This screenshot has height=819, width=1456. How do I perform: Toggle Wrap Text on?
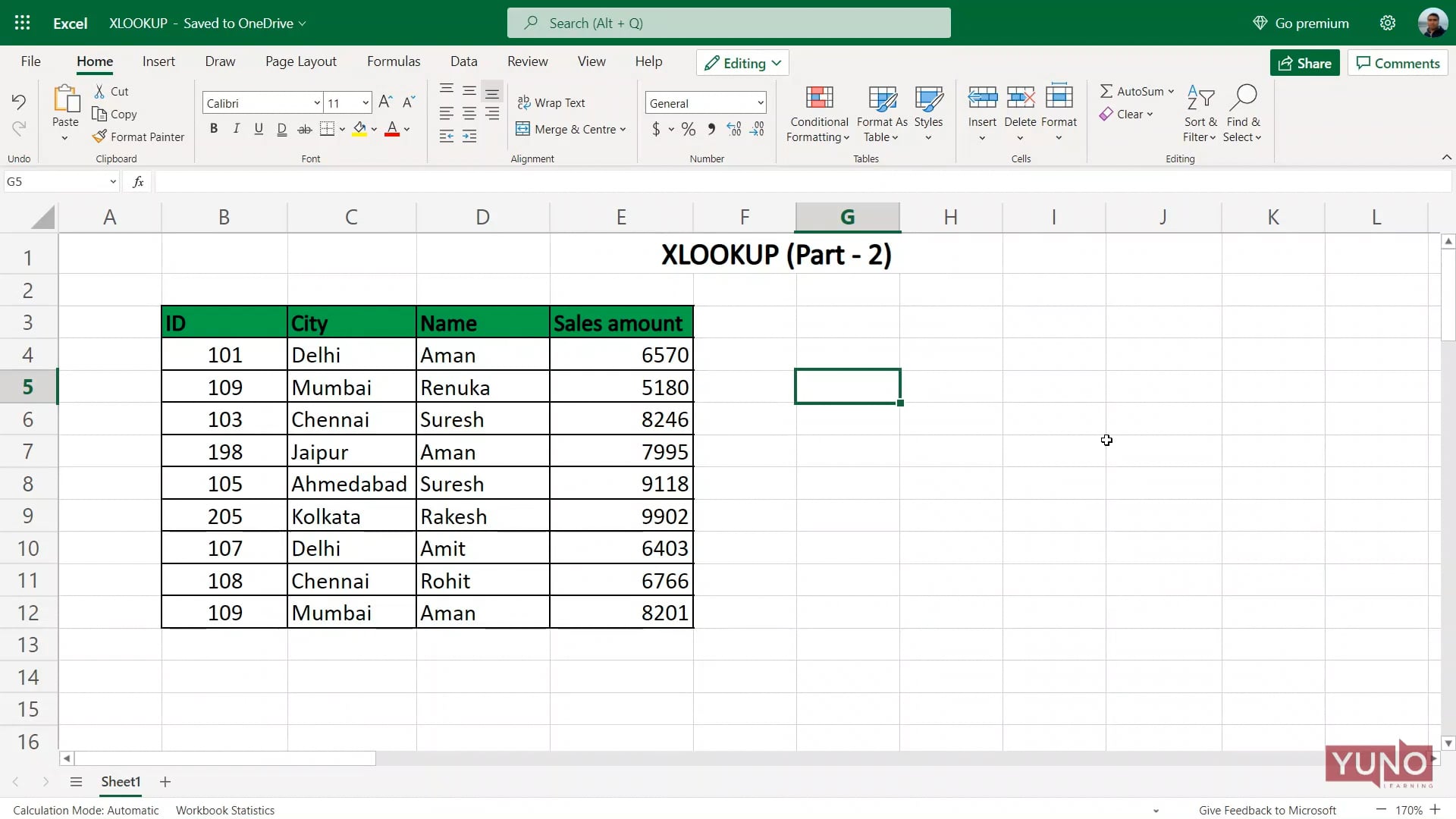pyautogui.click(x=553, y=102)
